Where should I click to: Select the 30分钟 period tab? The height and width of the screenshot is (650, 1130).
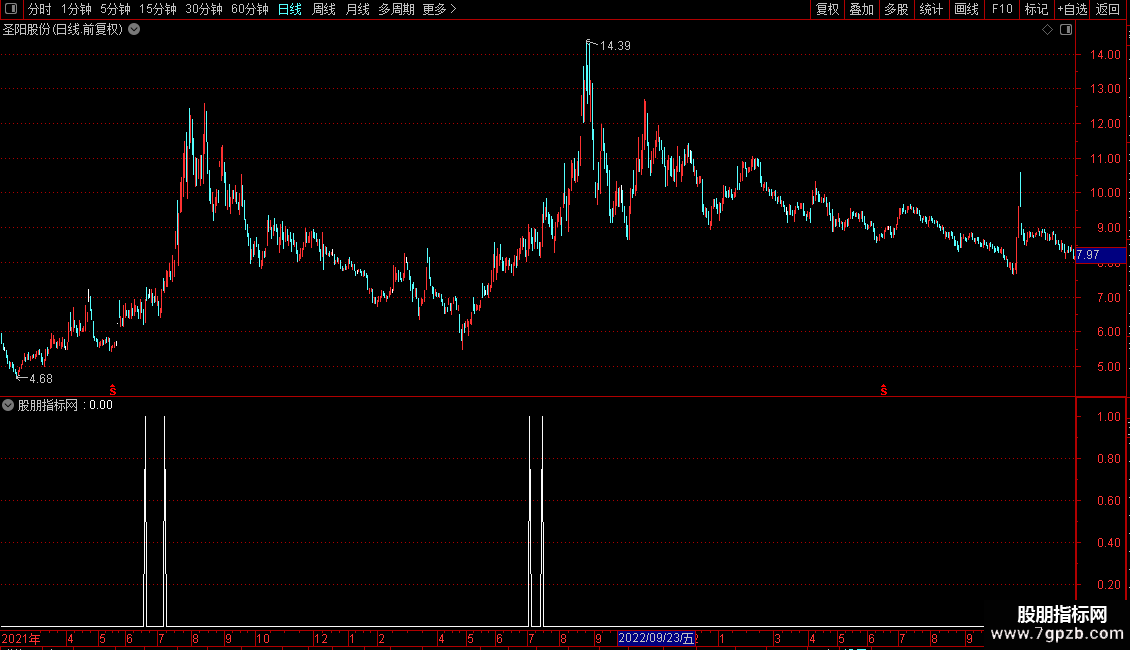(204, 9)
